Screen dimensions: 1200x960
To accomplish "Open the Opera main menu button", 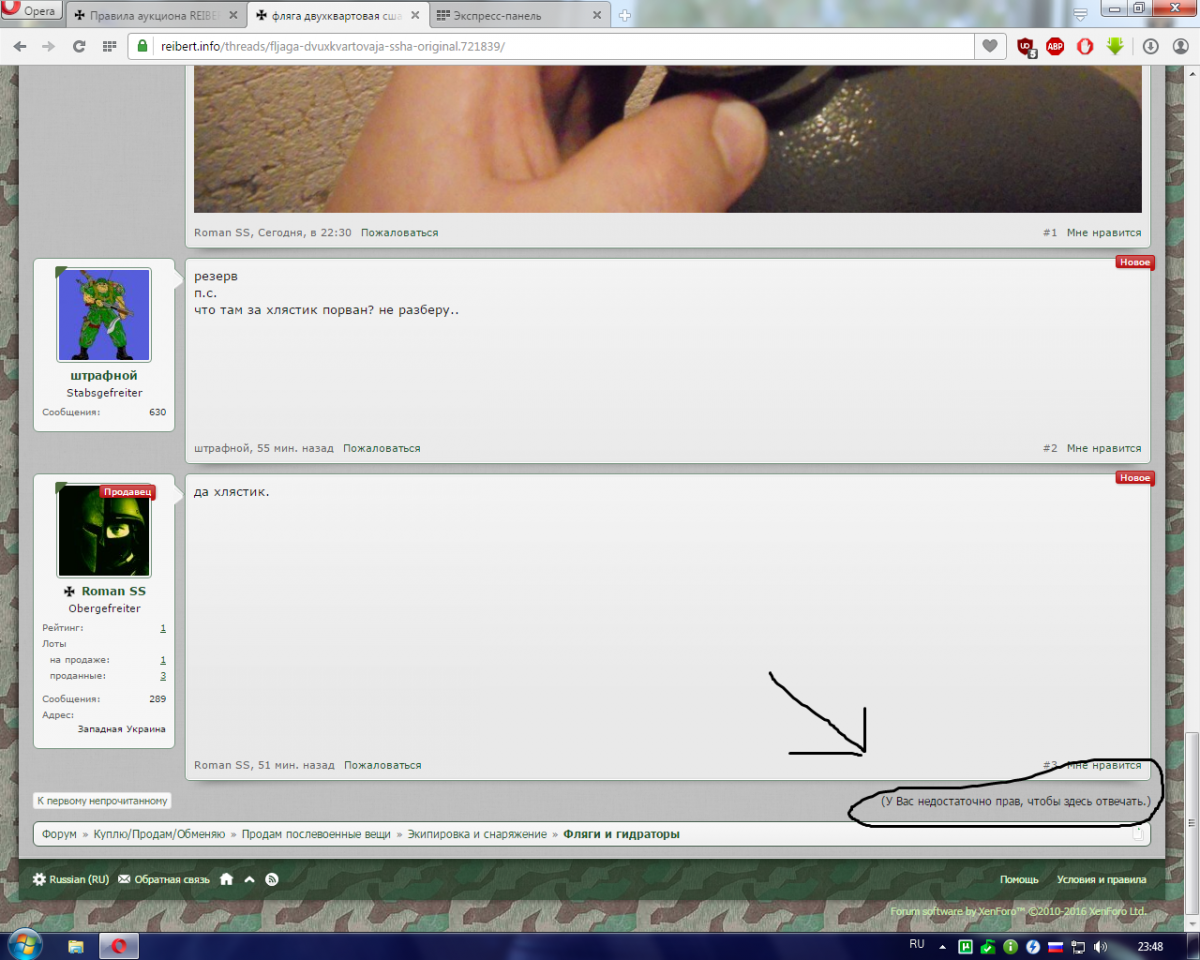I will point(33,13).
